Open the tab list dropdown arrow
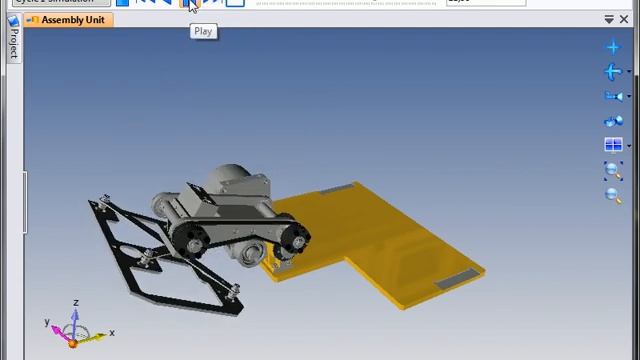Viewport: 640px width, 360px height. [609, 19]
